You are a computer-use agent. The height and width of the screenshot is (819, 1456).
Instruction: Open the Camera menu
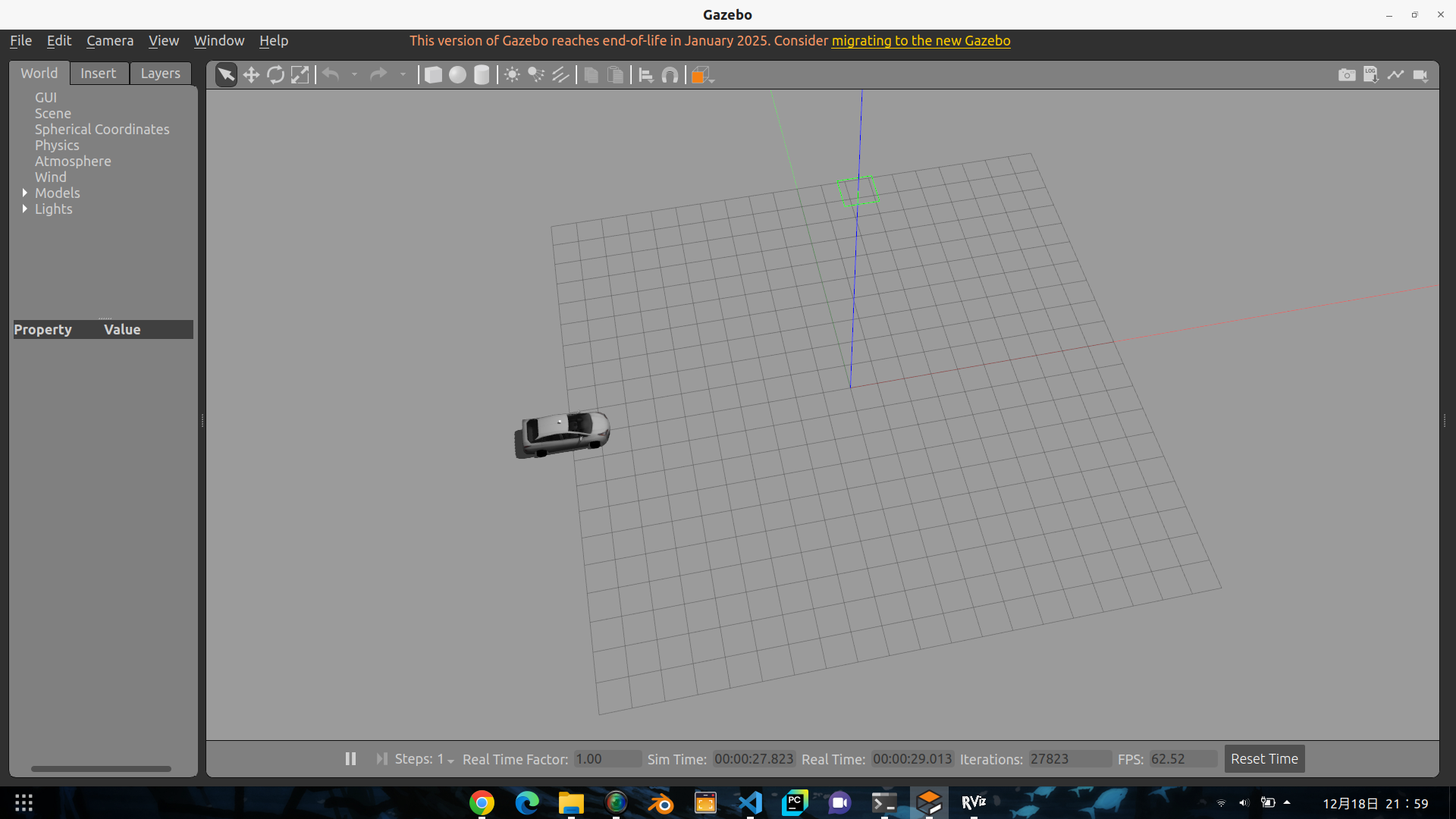coord(110,40)
